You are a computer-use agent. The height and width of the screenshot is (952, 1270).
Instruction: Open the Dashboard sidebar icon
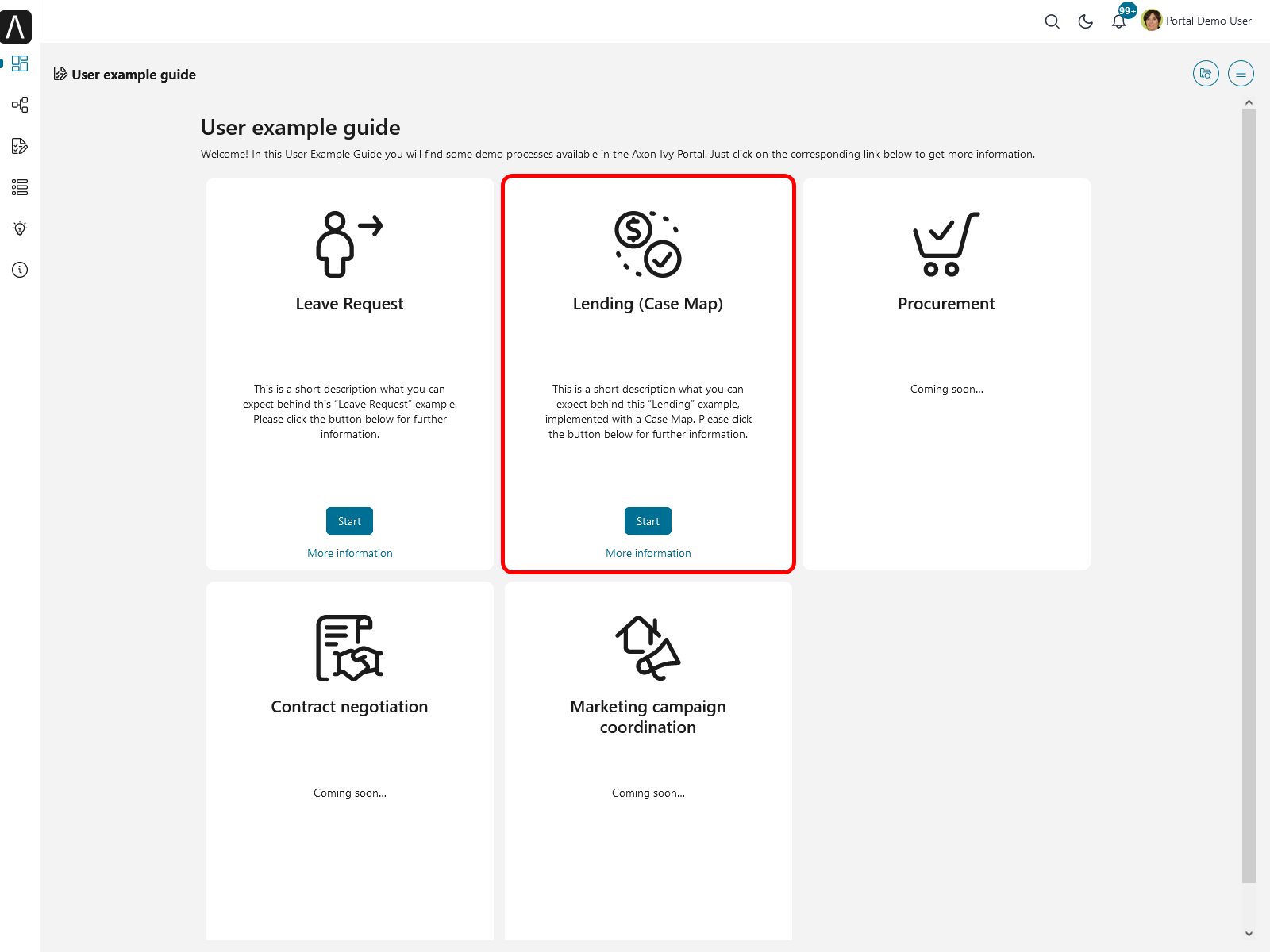click(20, 63)
